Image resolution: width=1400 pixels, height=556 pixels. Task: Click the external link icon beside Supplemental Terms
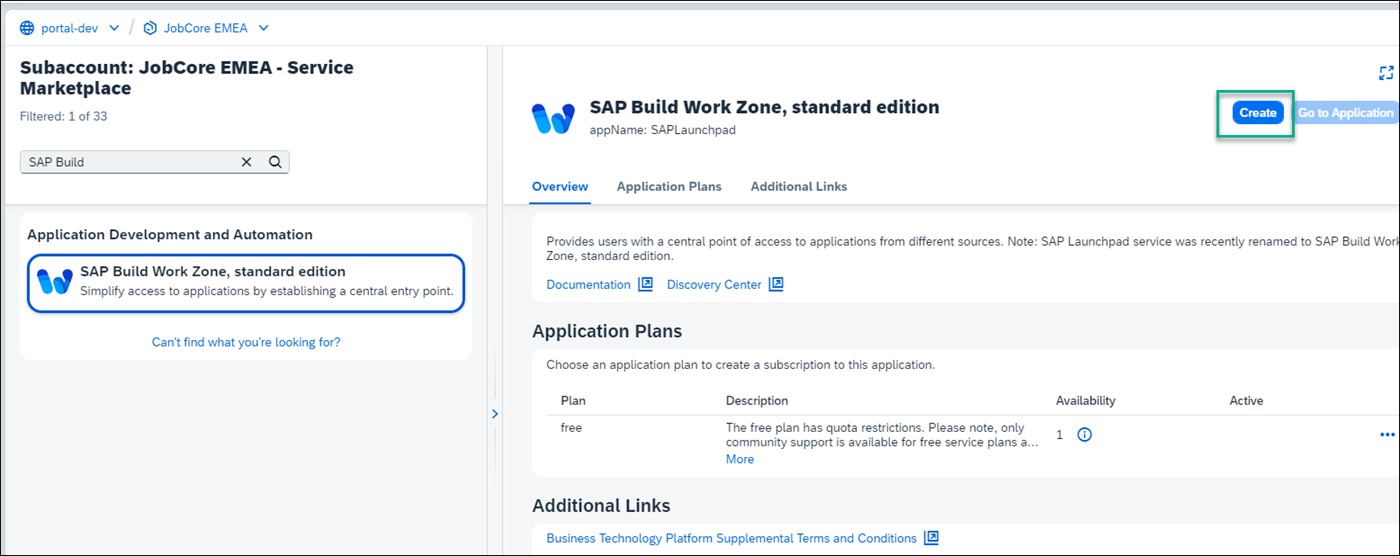pyautogui.click(x=931, y=538)
